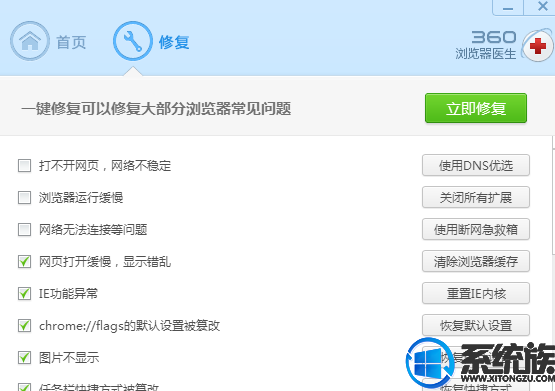Close the browser doctor window
555x391 pixels.
click(x=542, y=6)
